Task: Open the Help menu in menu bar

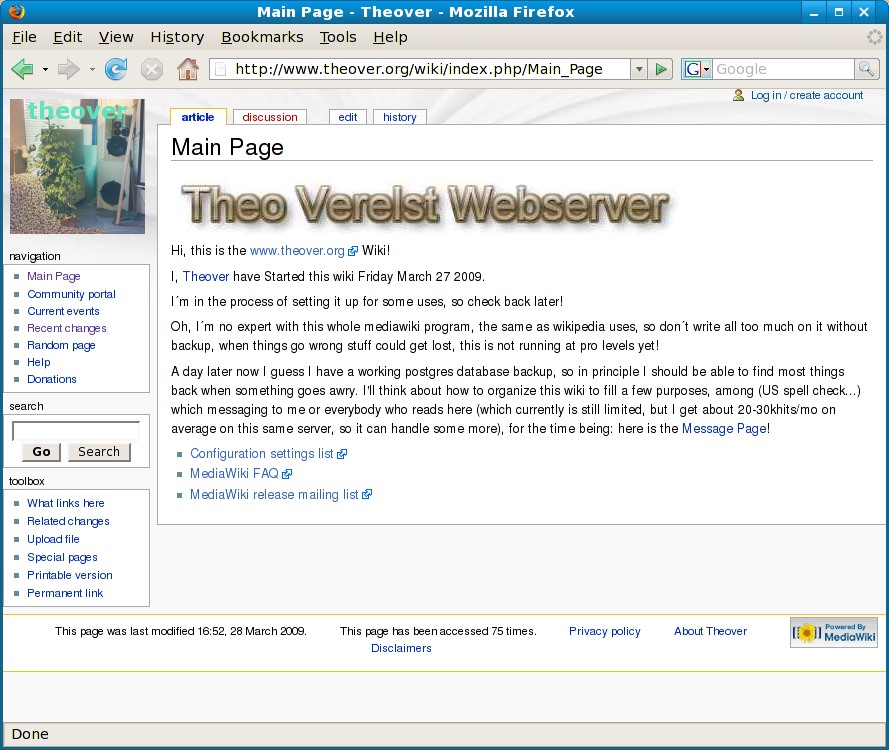Action: [390, 37]
